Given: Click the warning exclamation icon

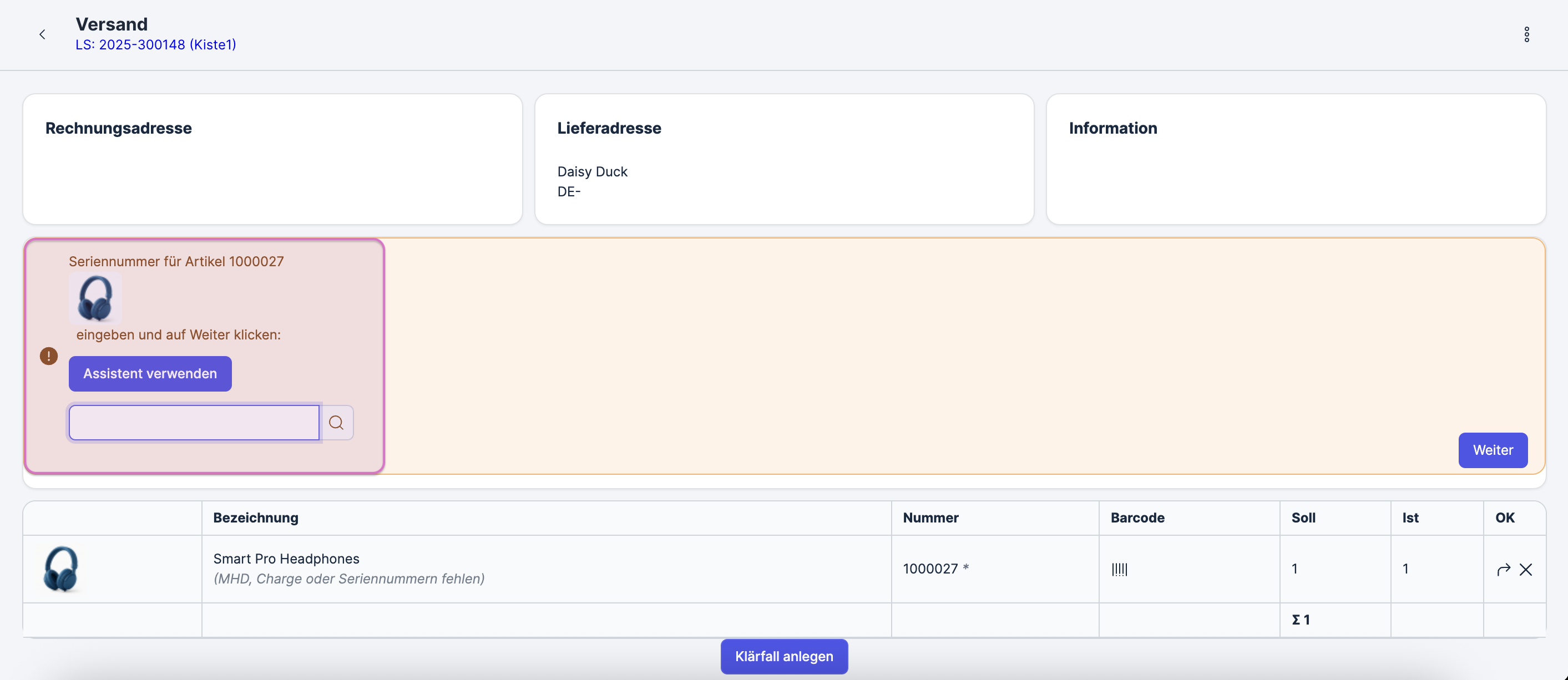Looking at the screenshot, I should (49, 356).
